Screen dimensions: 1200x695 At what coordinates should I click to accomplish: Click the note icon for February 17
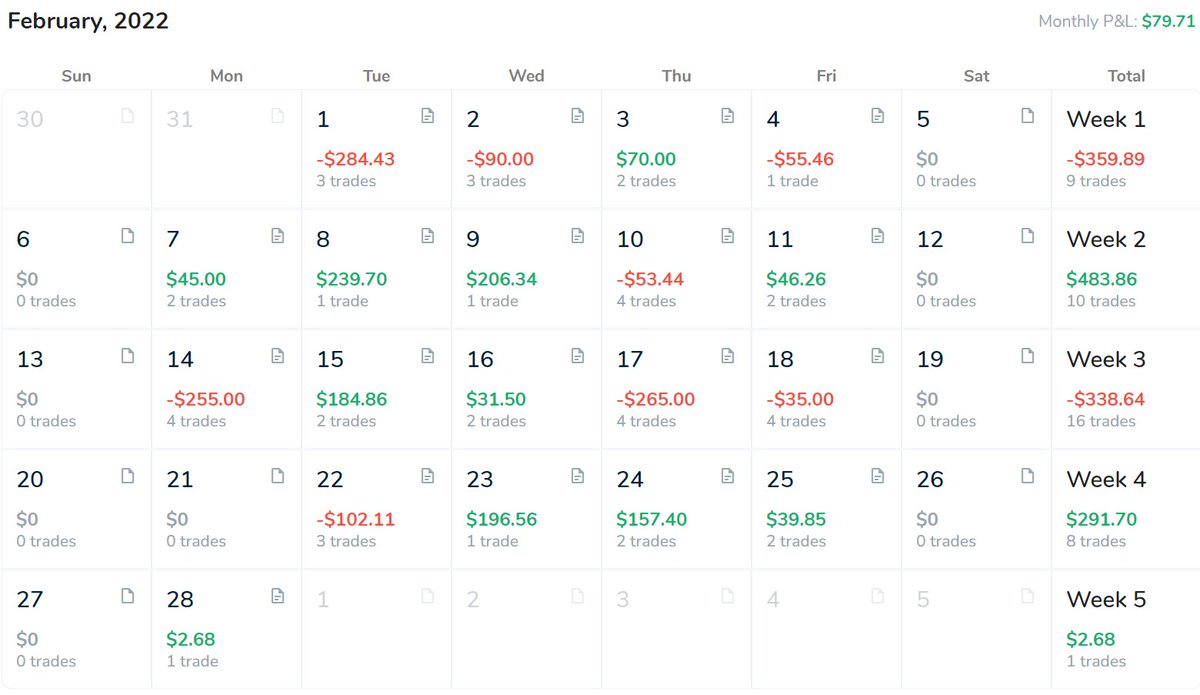pos(727,356)
